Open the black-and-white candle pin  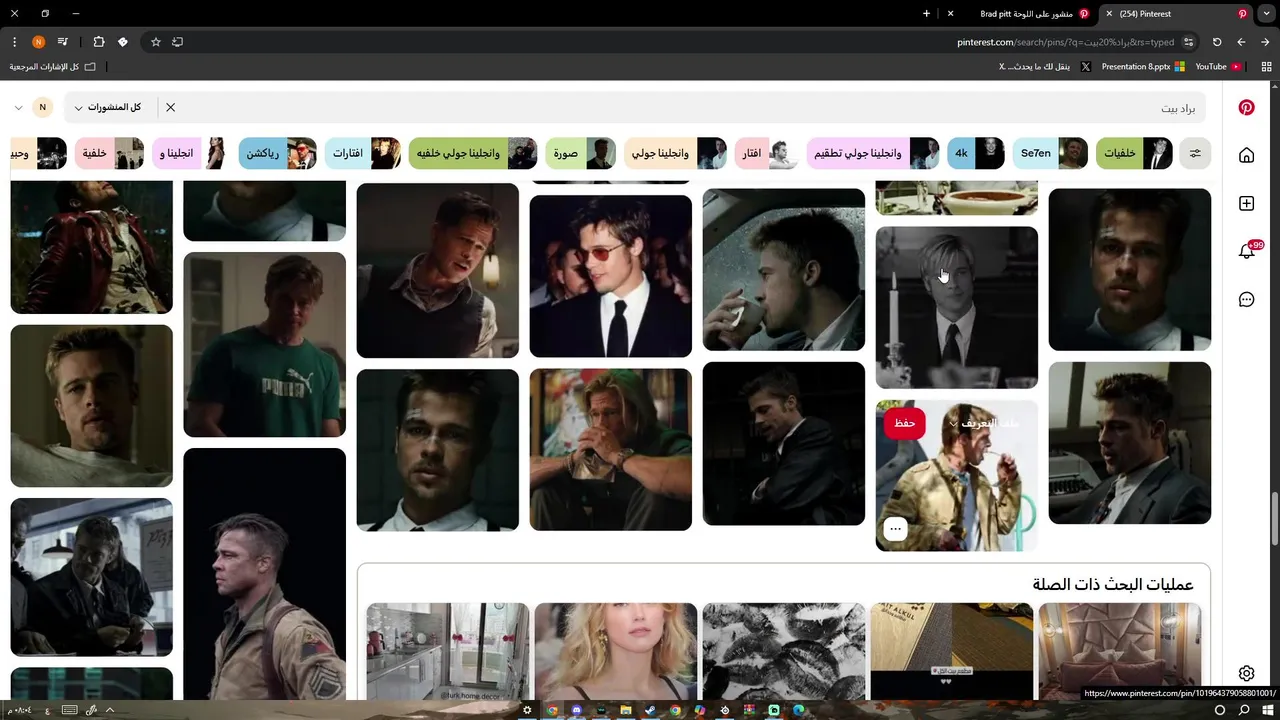coord(957,307)
